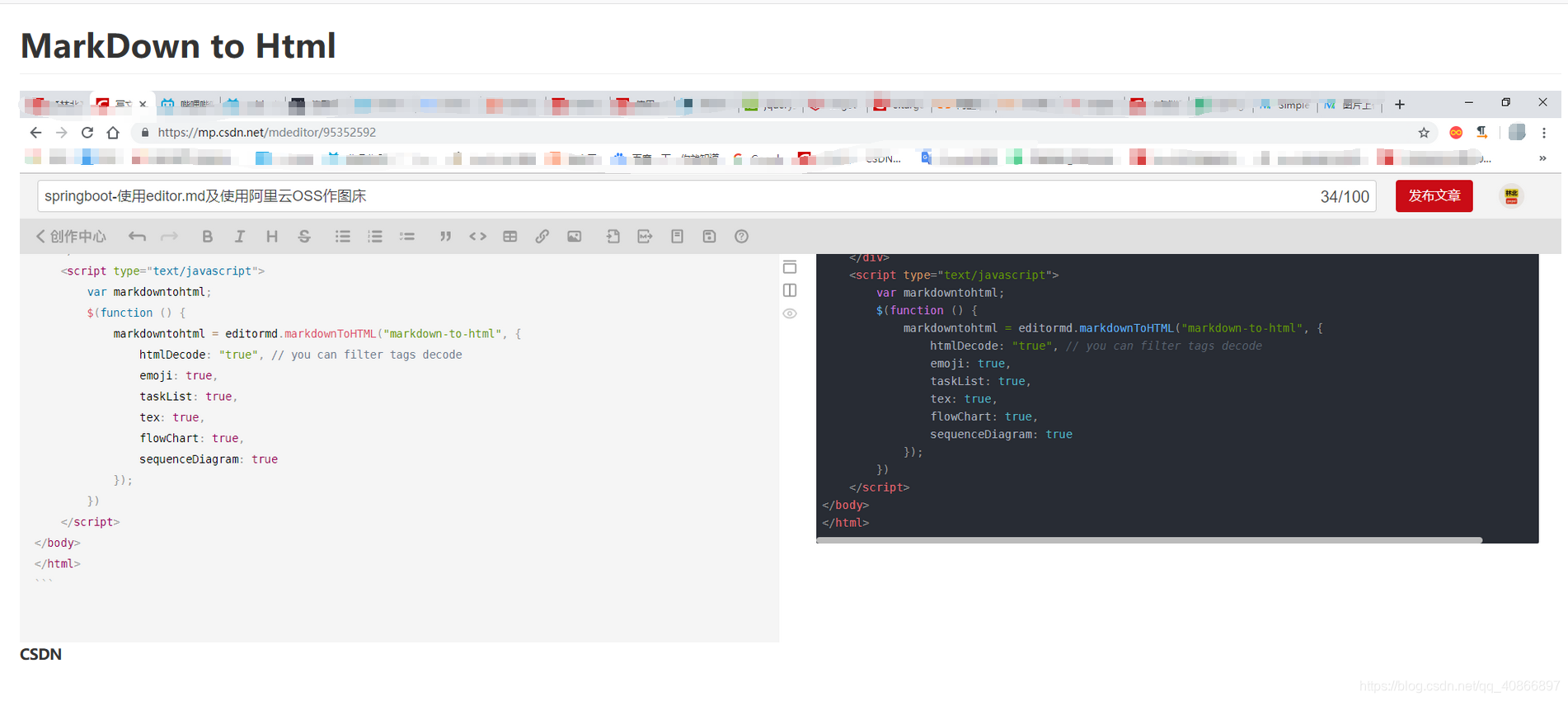Insert a heading using the H icon
1568x701 pixels.
[x=271, y=237]
